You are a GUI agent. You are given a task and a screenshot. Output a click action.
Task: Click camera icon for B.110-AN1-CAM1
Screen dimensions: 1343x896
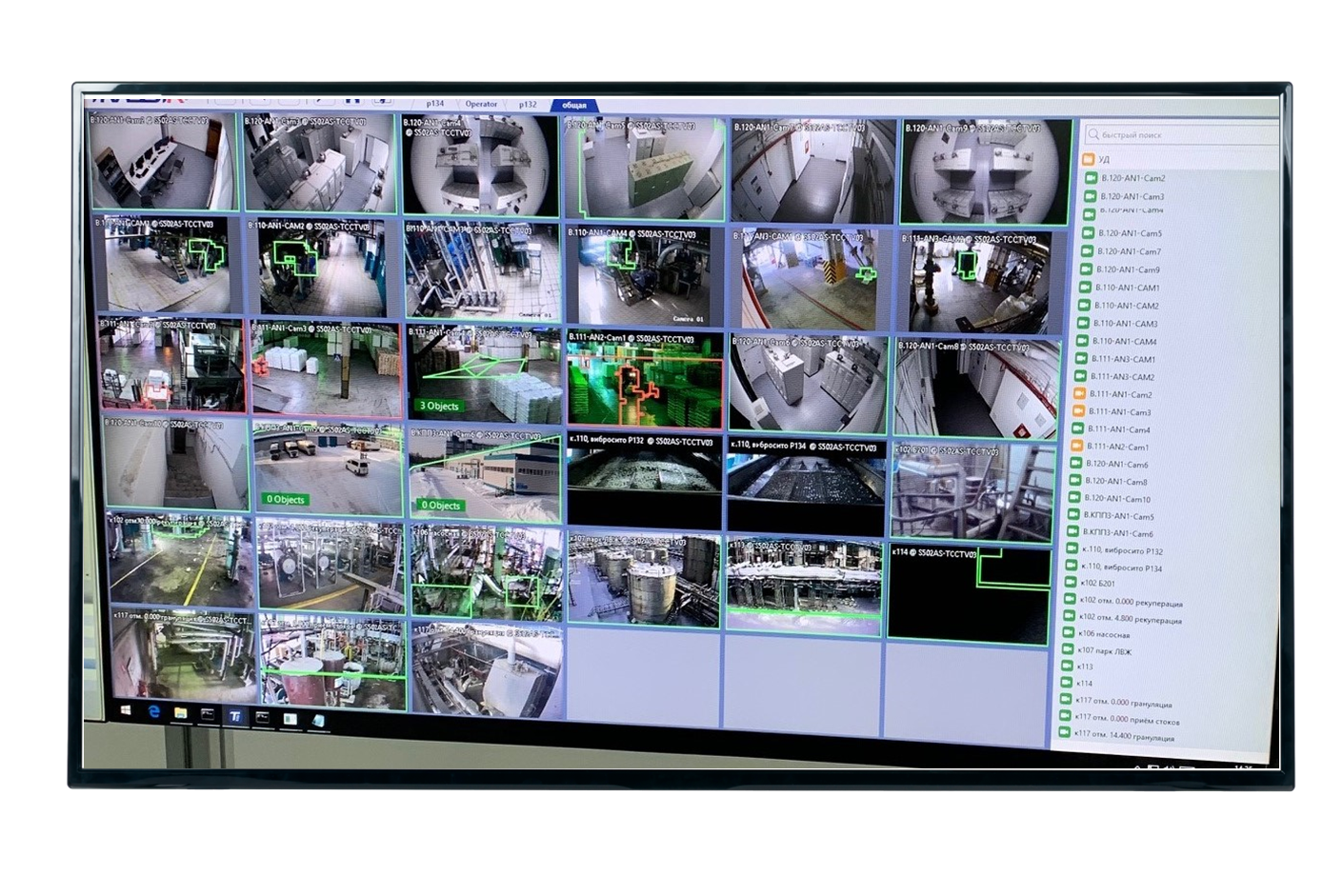click(x=1085, y=288)
